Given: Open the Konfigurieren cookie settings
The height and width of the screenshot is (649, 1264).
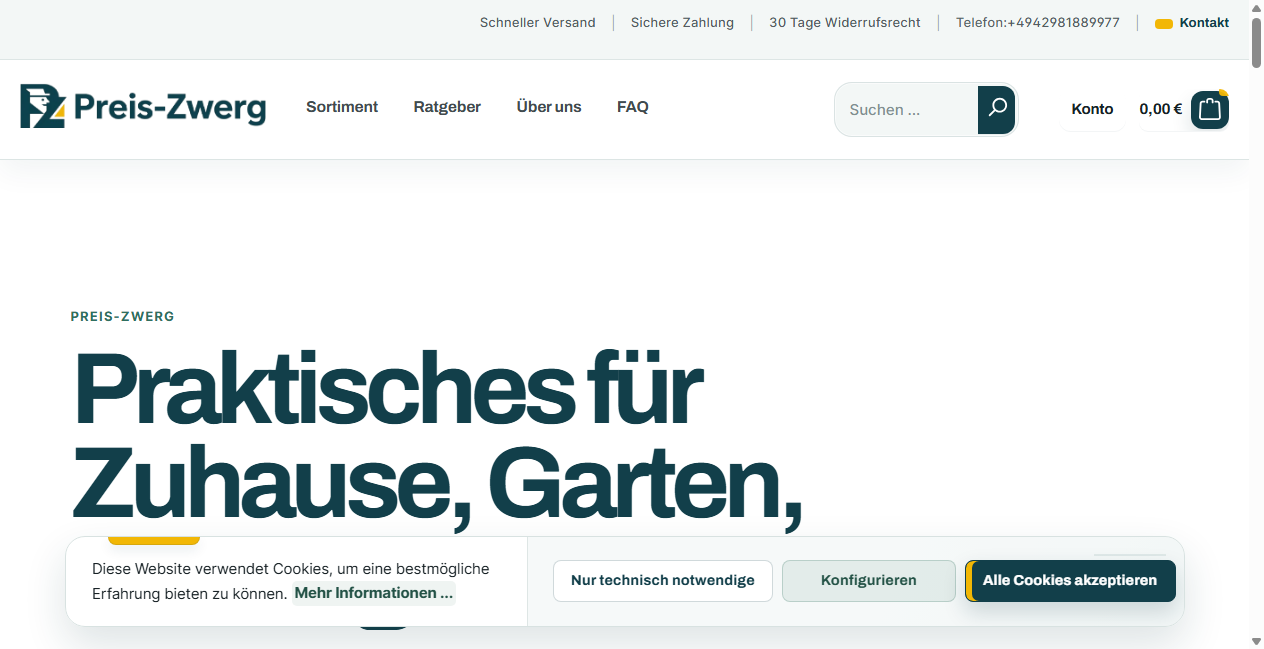Looking at the screenshot, I should (869, 581).
